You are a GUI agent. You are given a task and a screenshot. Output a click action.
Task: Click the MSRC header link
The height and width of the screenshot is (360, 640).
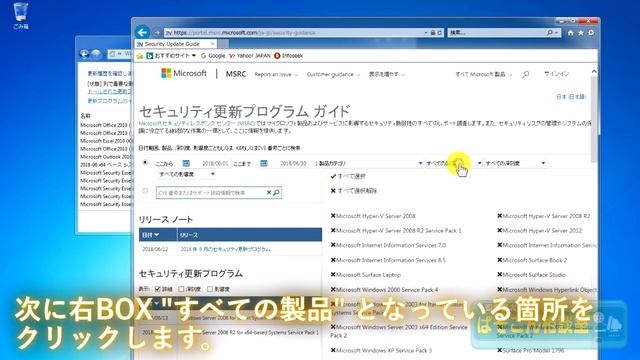click(236, 74)
